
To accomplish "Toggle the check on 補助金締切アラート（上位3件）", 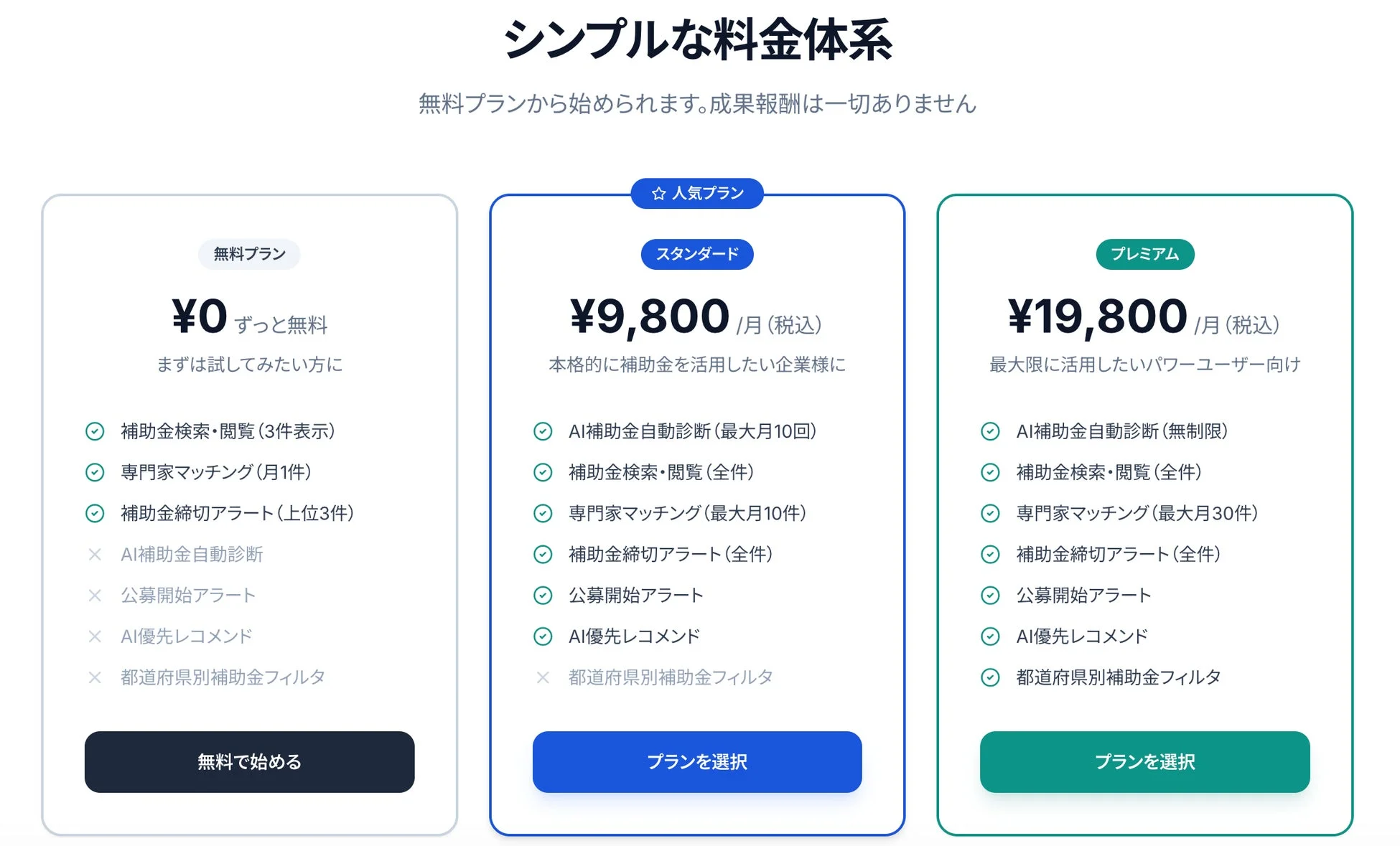I will tap(94, 513).
